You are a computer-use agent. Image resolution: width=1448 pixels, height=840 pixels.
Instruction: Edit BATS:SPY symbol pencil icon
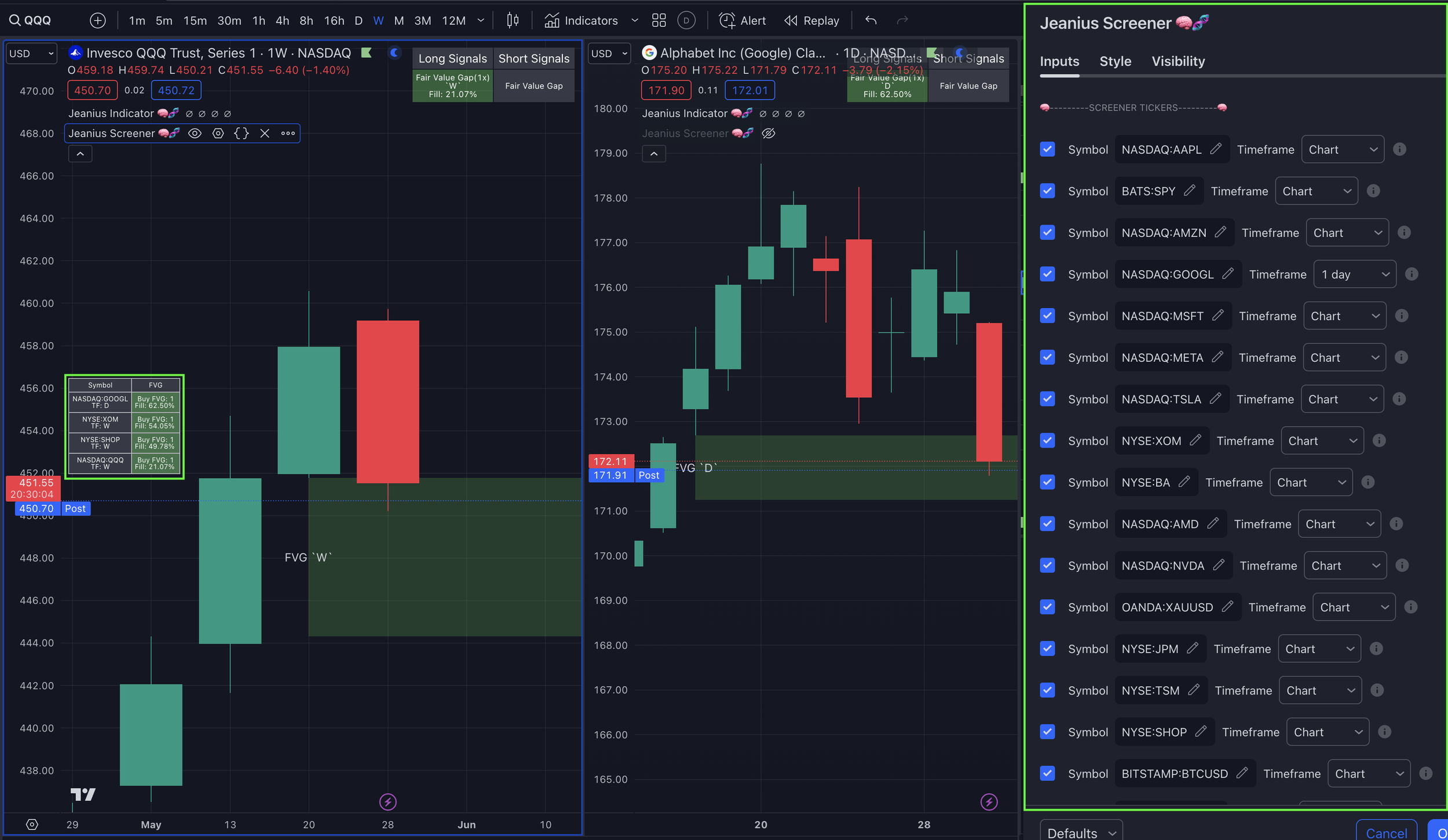(1190, 190)
